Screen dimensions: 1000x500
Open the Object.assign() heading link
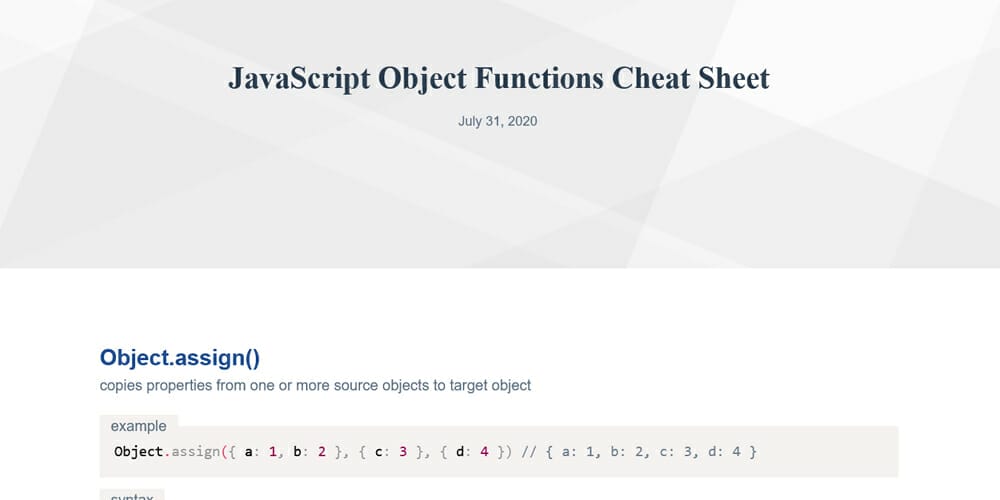180,358
